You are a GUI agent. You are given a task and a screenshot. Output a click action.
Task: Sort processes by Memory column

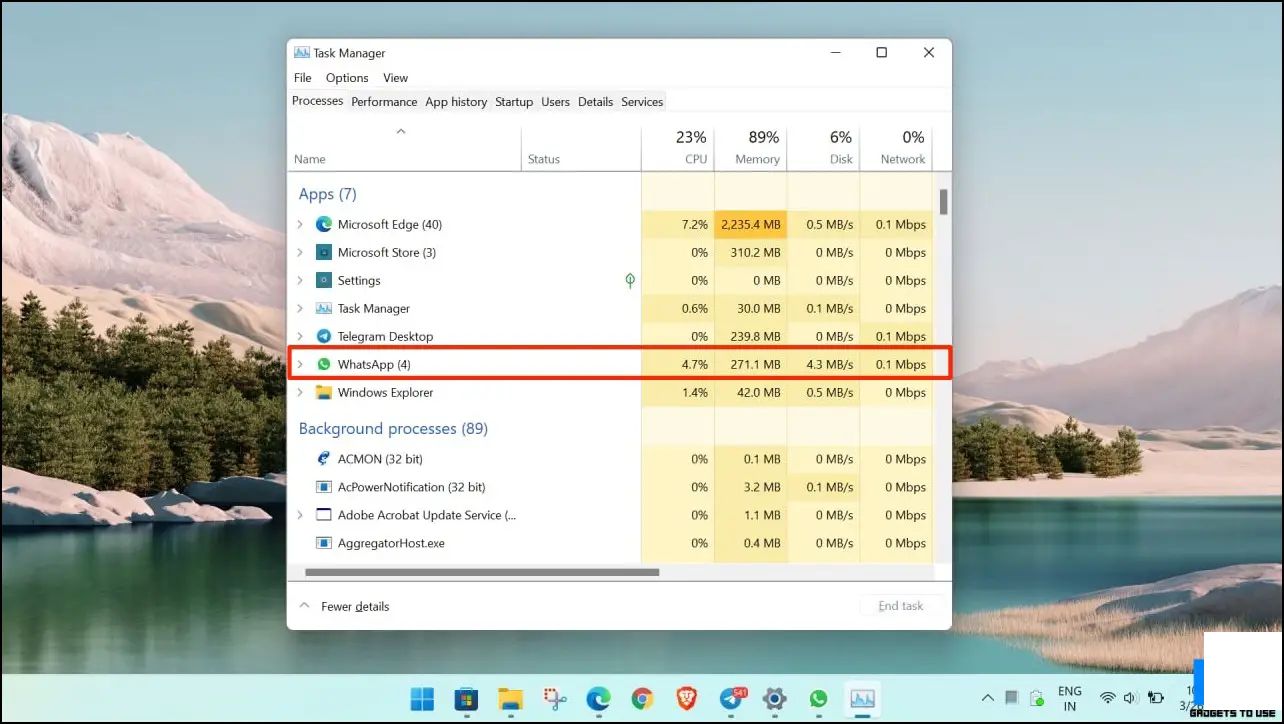click(x=751, y=147)
